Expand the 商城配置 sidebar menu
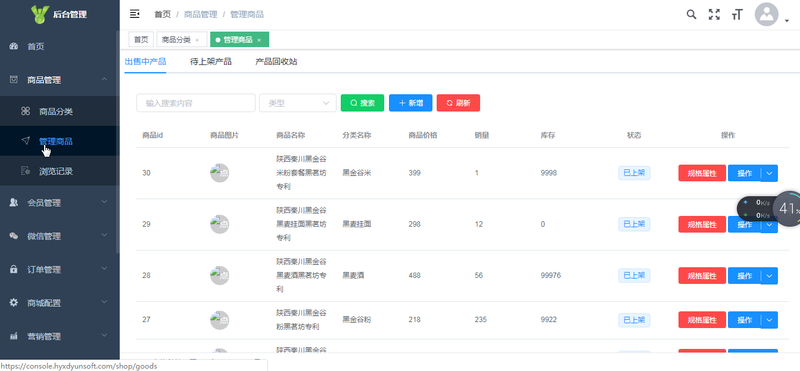This screenshot has height=371, width=800. click(60, 303)
